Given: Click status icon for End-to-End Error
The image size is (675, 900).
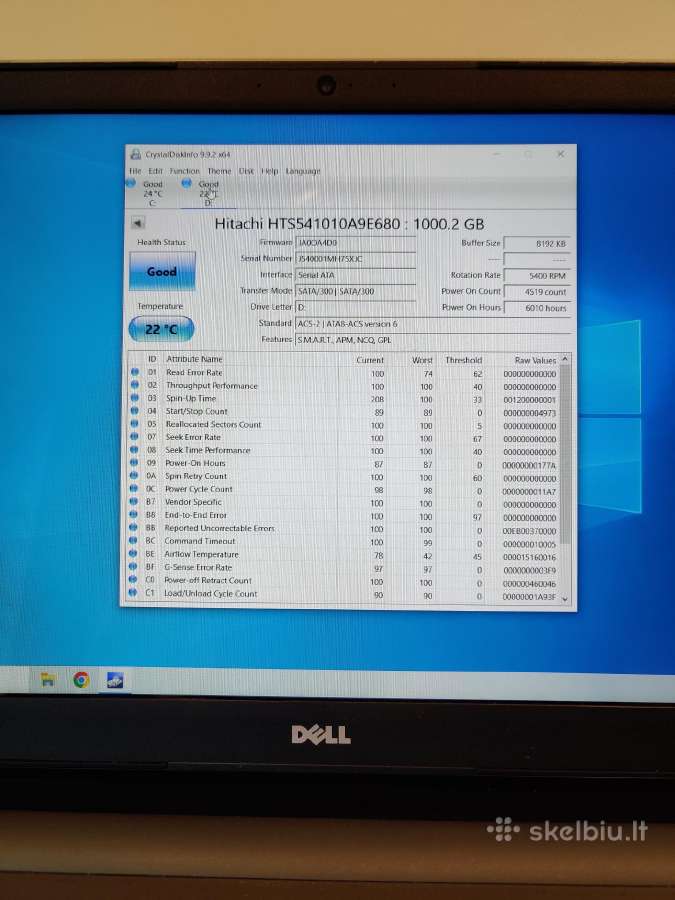Looking at the screenshot, I should [134, 515].
